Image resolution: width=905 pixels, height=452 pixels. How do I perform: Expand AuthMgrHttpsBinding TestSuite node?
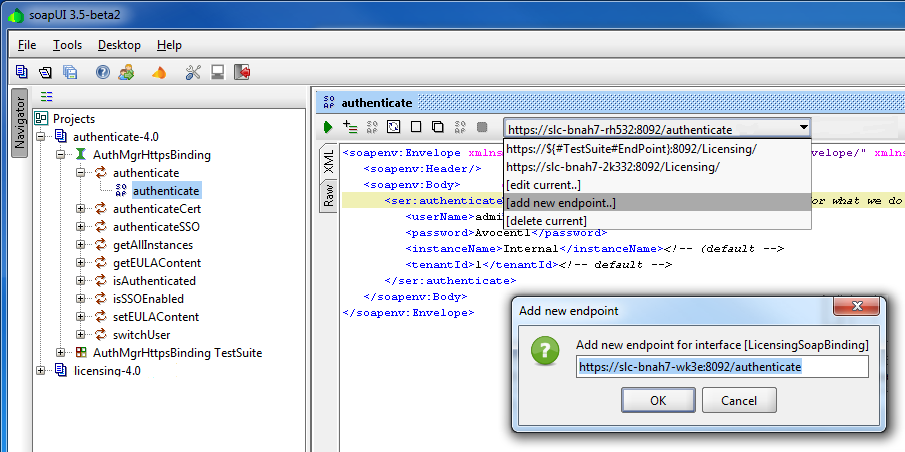pyautogui.click(x=61, y=352)
